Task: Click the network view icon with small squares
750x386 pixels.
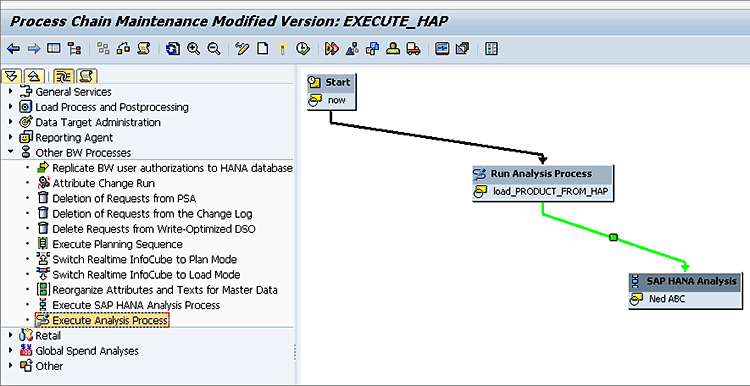Action: (x=103, y=48)
